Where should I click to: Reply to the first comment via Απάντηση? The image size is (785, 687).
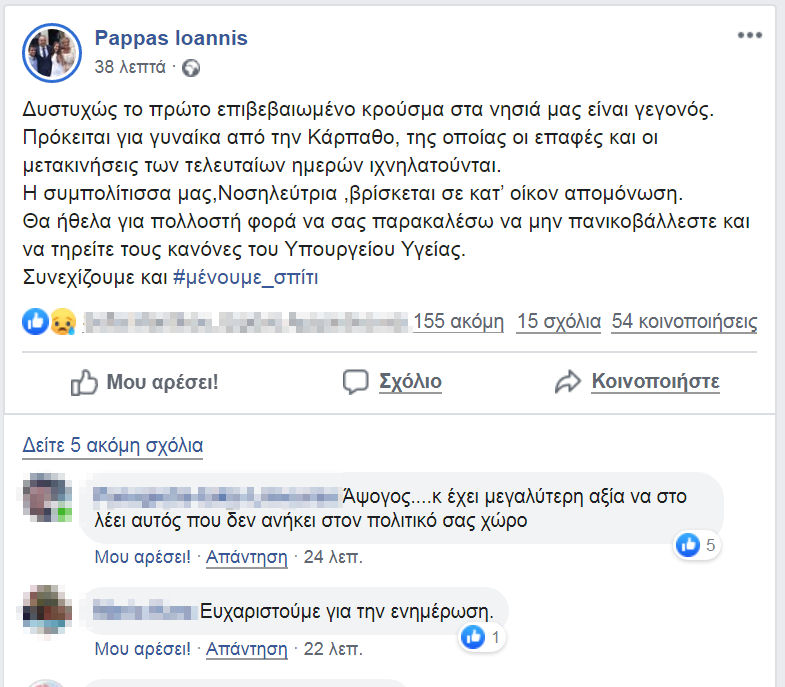pos(246,556)
